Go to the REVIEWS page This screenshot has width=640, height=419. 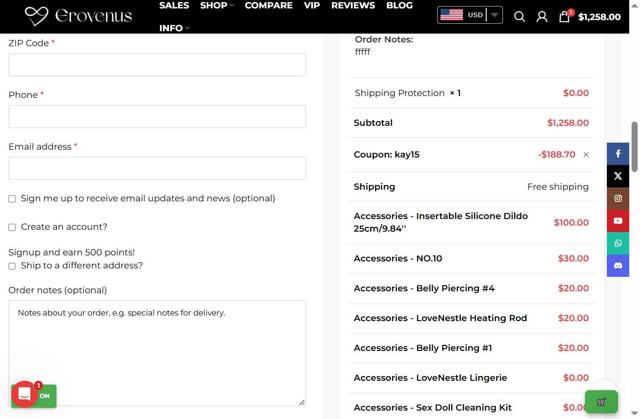pyautogui.click(x=353, y=6)
